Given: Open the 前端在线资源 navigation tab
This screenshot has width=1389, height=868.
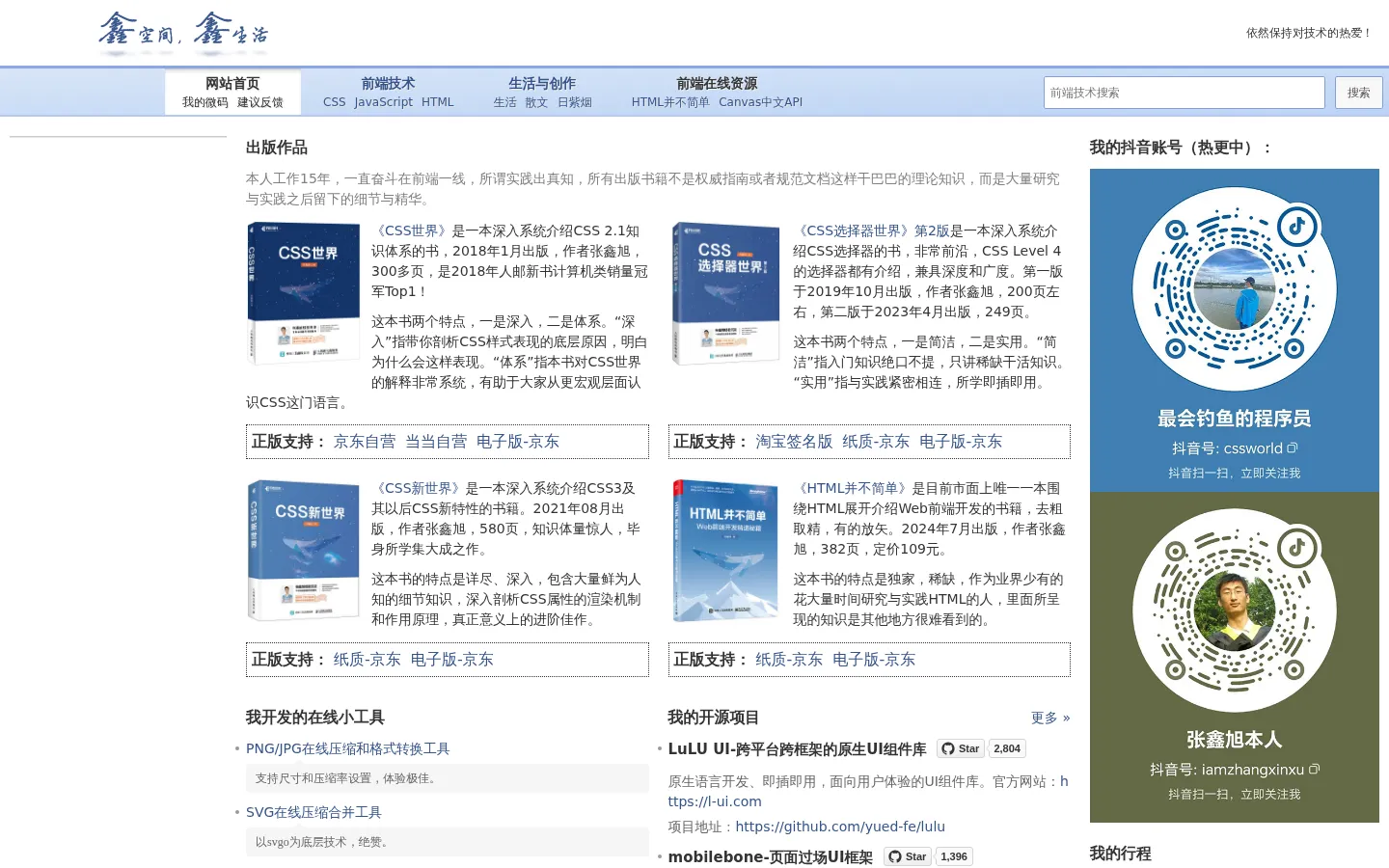Looking at the screenshot, I should tap(717, 84).
